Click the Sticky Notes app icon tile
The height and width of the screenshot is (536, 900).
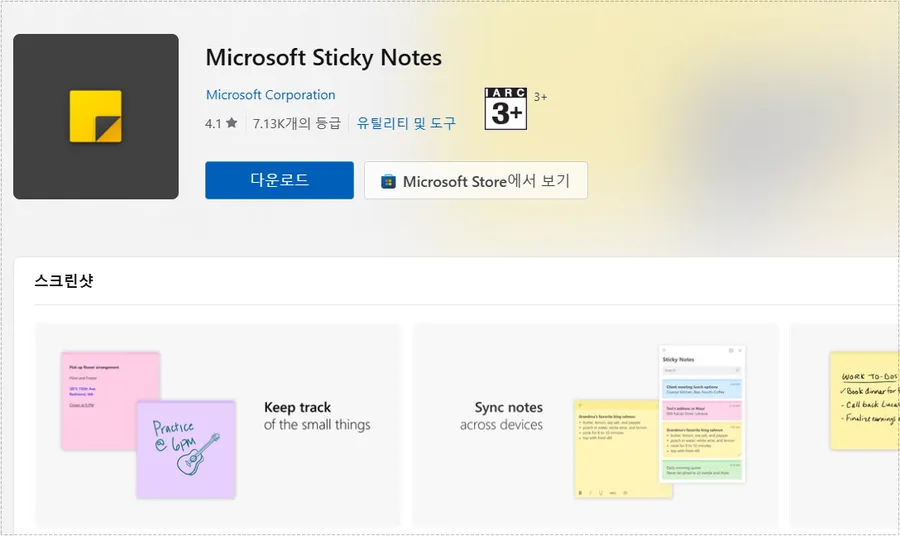coord(96,116)
